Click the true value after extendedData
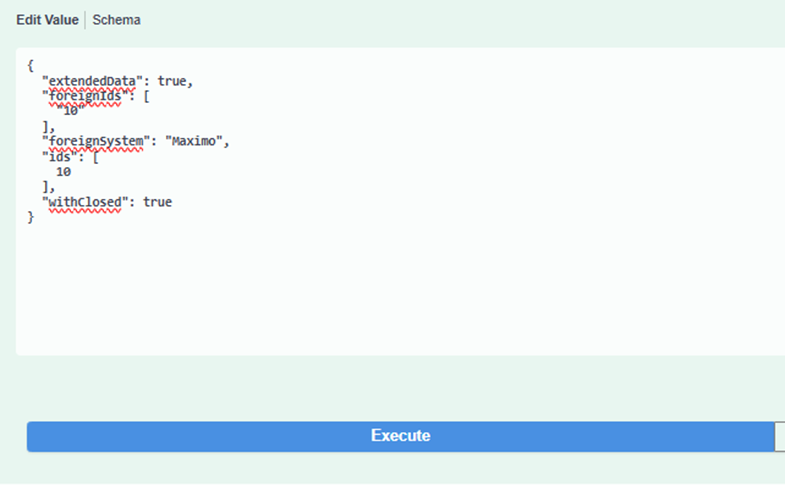Screen dimensions: 785x485 (x=172, y=81)
